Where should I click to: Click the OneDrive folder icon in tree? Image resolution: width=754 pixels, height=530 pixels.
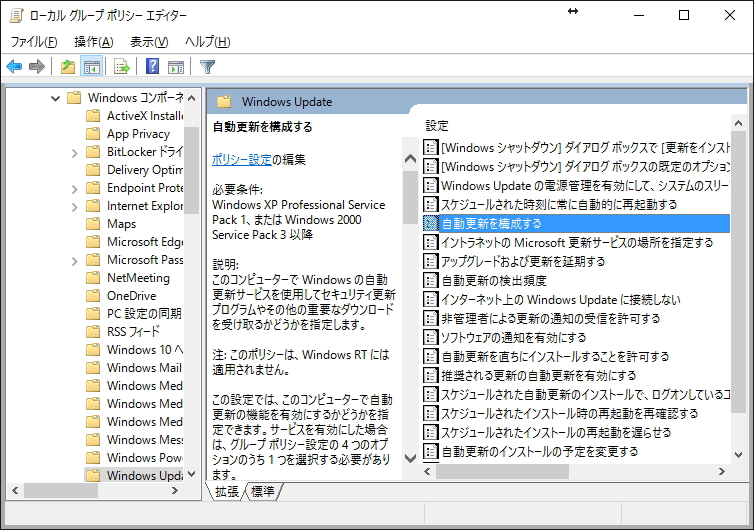click(x=93, y=296)
